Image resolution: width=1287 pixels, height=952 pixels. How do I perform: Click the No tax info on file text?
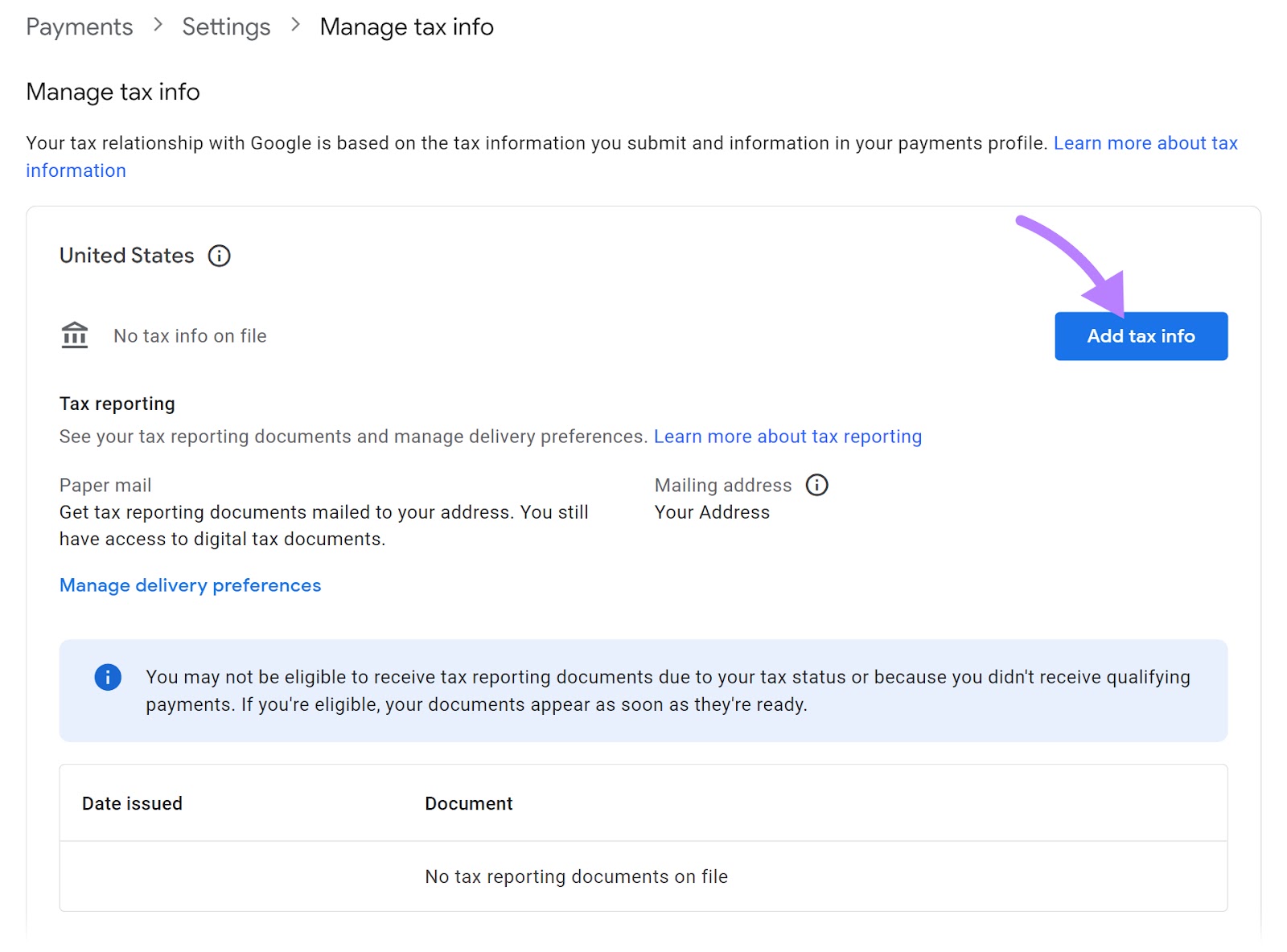(x=190, y=336)
